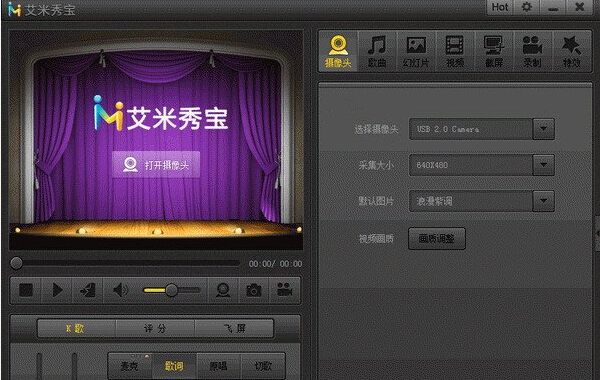Toggle the 麦克 microphone button
Viewport: 600px width, 380px height.
point(130,366)
